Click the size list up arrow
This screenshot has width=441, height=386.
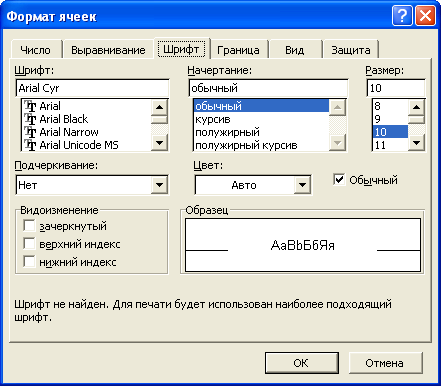416,107
